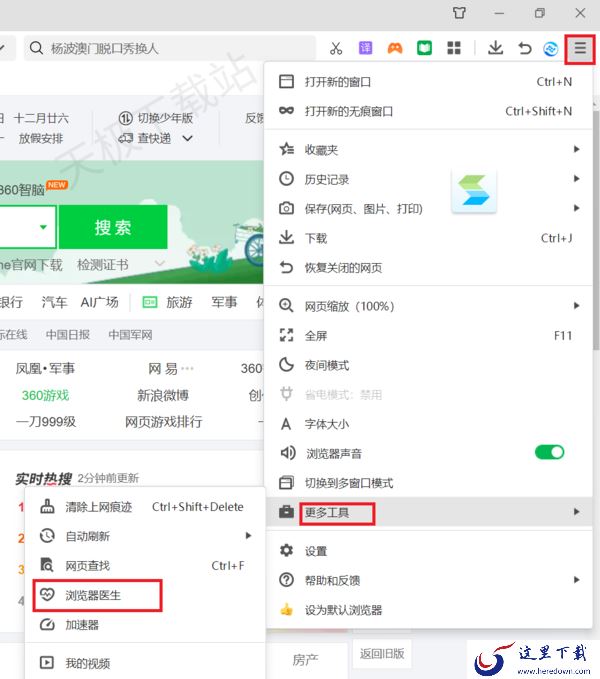The height and width of the screenshot is (679, 600).
Task: Click the toolbar download icon
Action: (x=495, y=48)
